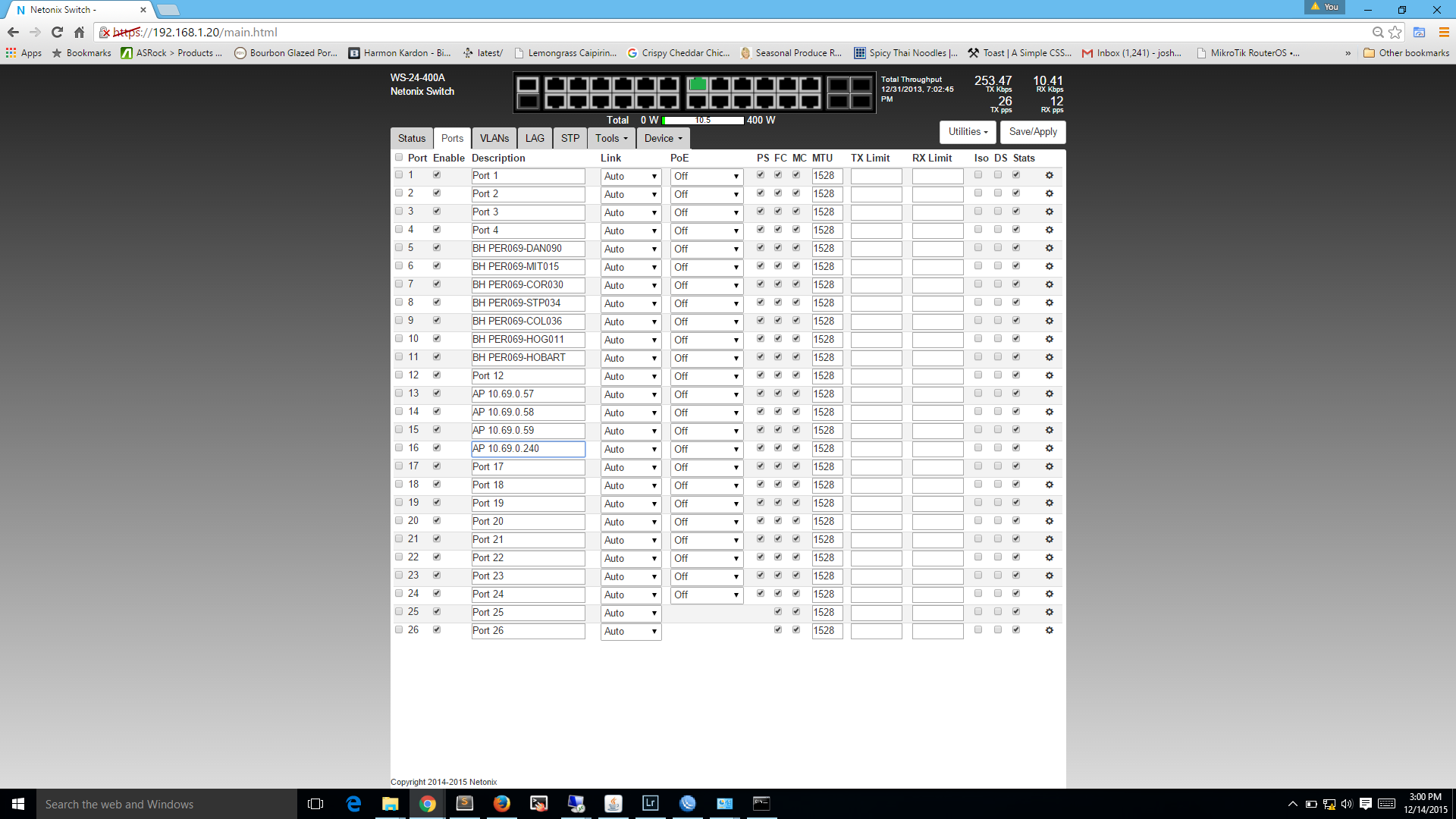
Task: Click the Save/Apply button
Action: pyautogui.click(x=1033, y=132)
